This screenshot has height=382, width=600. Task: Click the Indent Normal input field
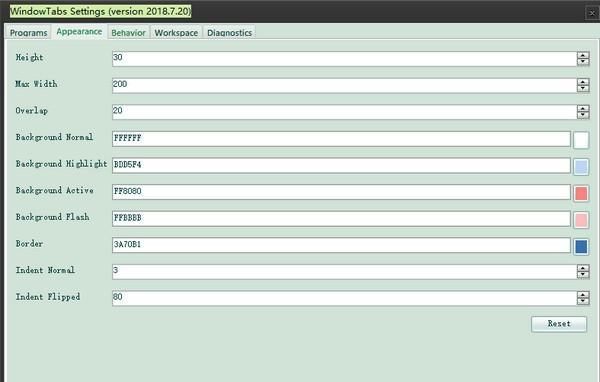(344, 272)
